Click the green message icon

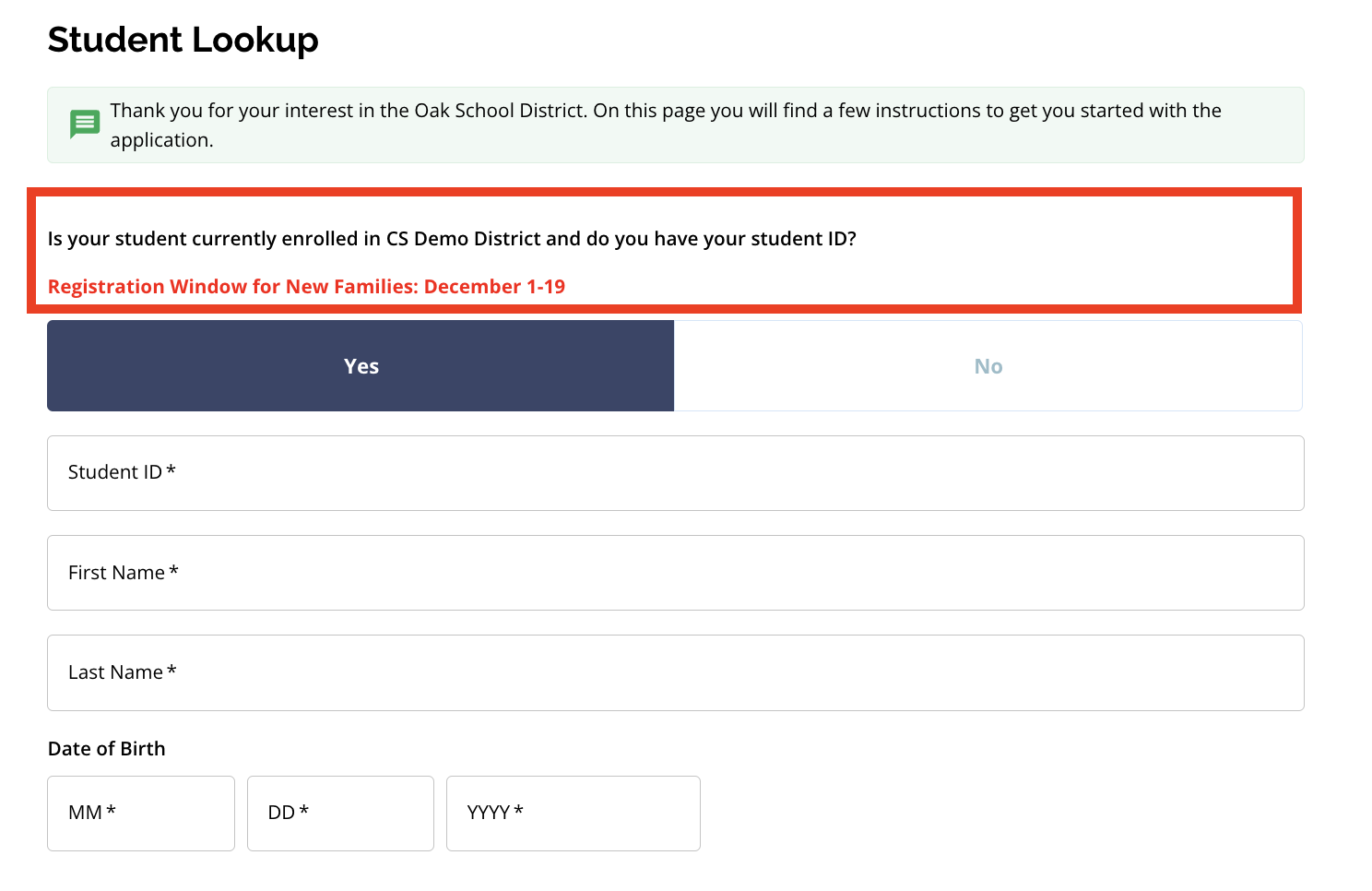[85, 124]
